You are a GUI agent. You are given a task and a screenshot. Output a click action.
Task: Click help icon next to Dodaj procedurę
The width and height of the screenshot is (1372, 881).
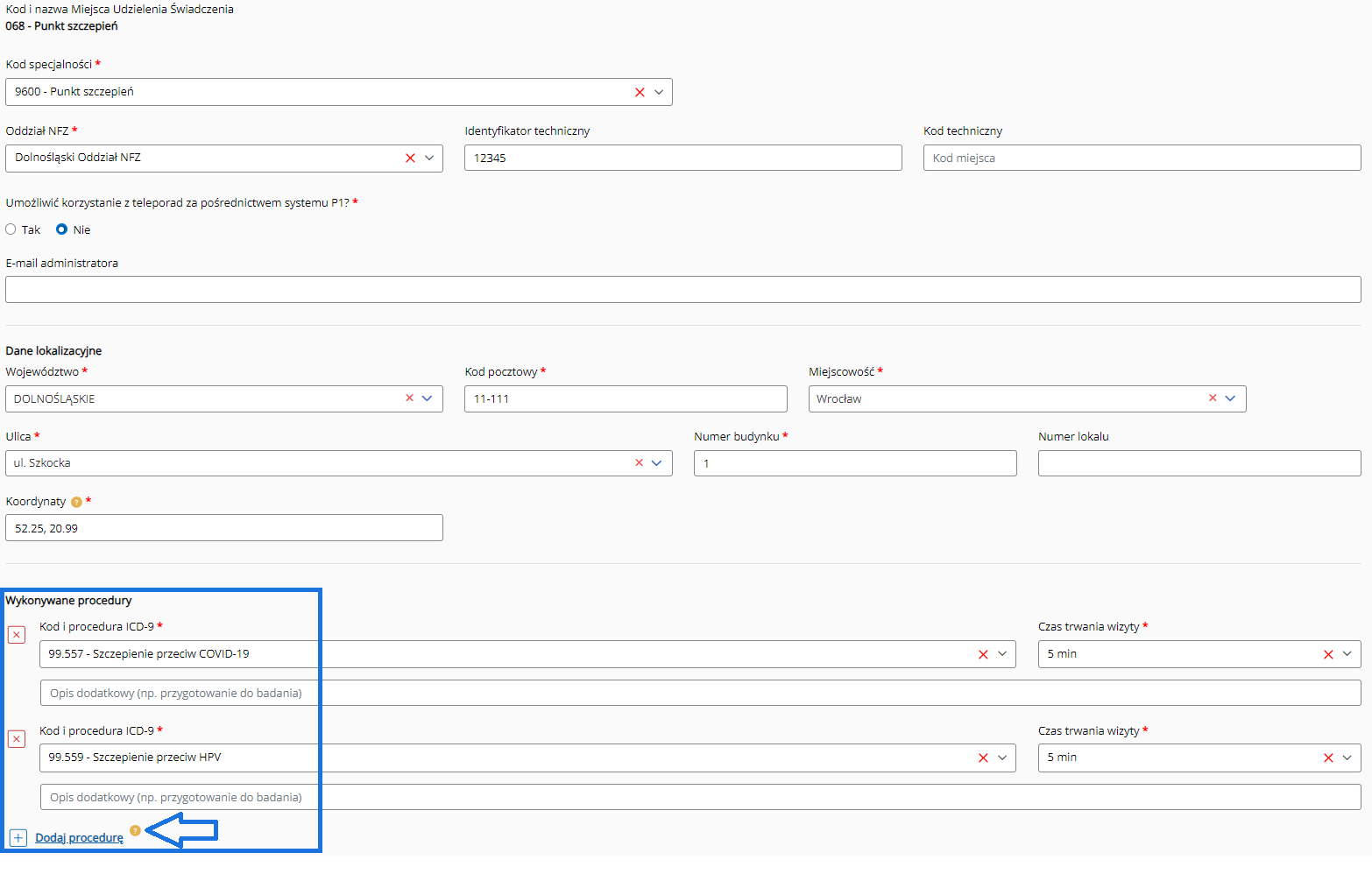135,830
